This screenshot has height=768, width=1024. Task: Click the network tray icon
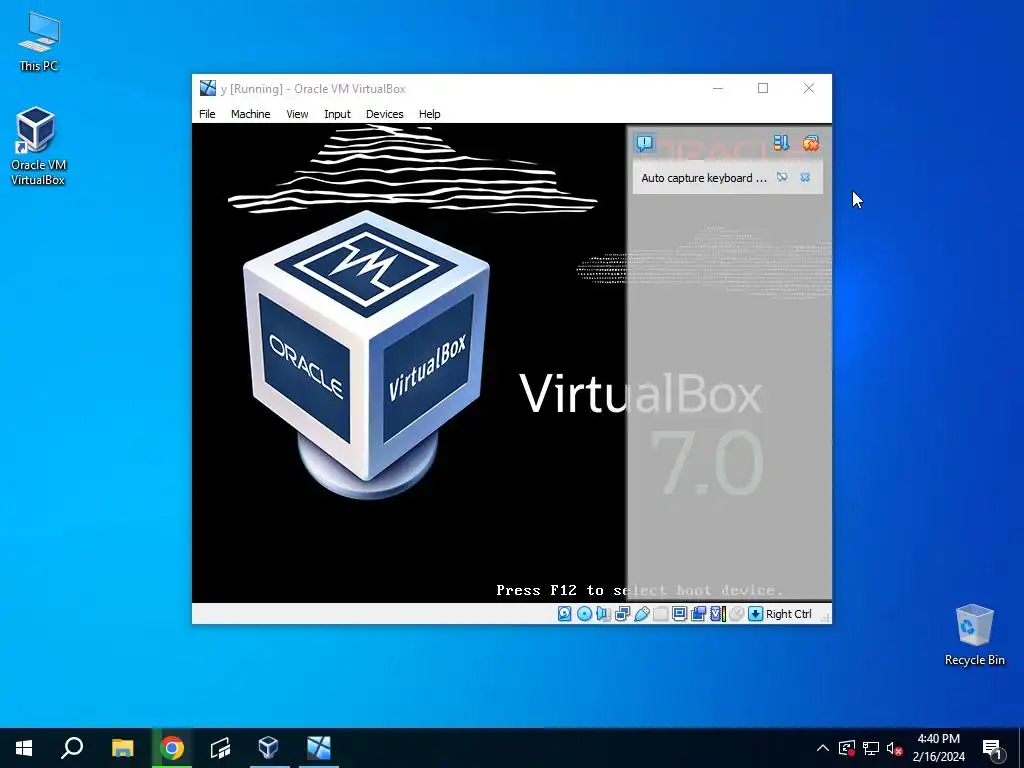(x=871, y=748)
